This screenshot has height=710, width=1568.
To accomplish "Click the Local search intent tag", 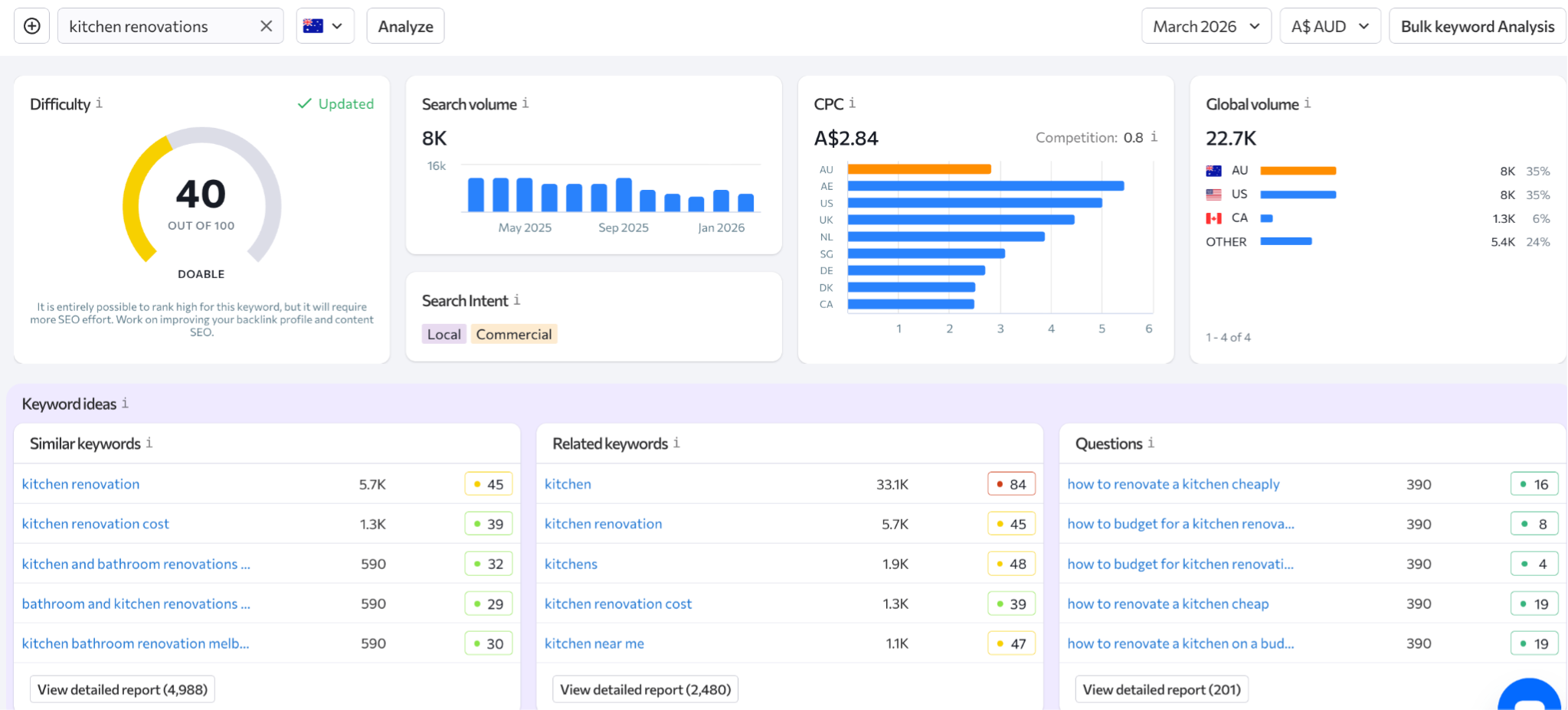I will [444, 334].
